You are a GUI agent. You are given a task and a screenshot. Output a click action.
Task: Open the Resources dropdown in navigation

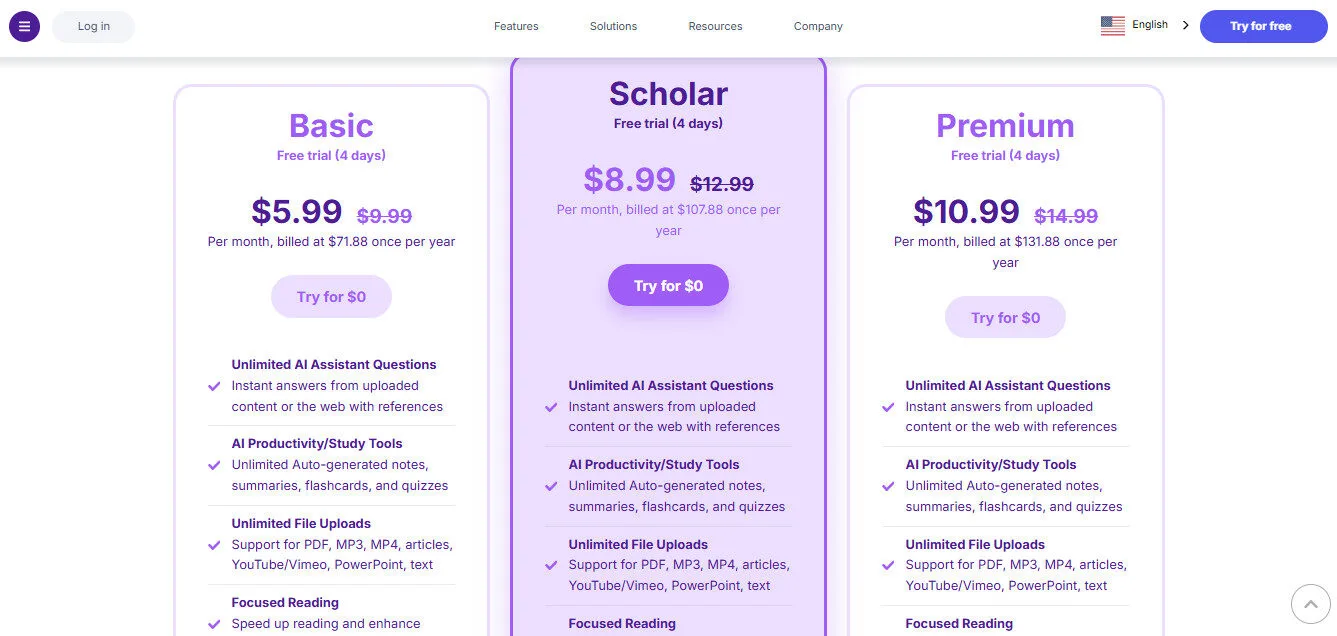715,26
